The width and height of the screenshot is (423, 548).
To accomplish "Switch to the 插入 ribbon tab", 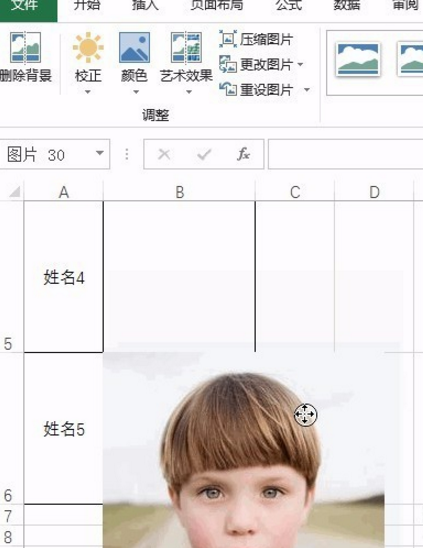I will (x=145, y=5).
